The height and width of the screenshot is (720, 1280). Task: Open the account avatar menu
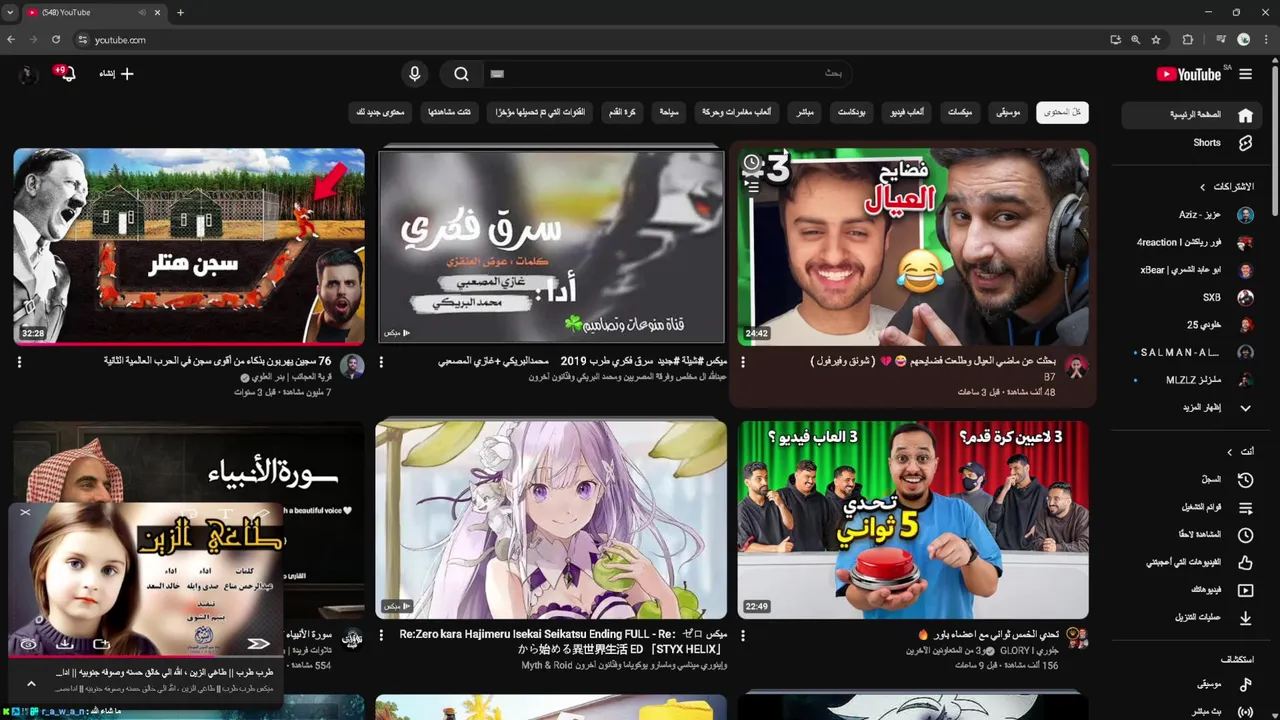pyautogui.click(x=27, y=74)
